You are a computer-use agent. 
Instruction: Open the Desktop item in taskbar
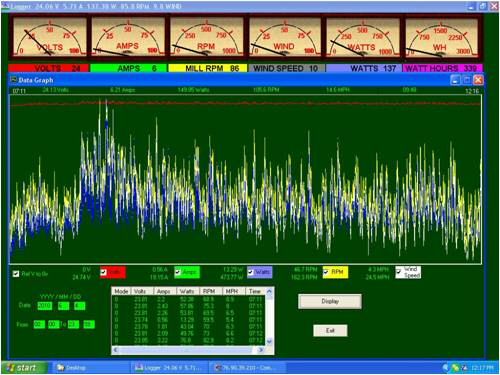[x=72, y=367]
